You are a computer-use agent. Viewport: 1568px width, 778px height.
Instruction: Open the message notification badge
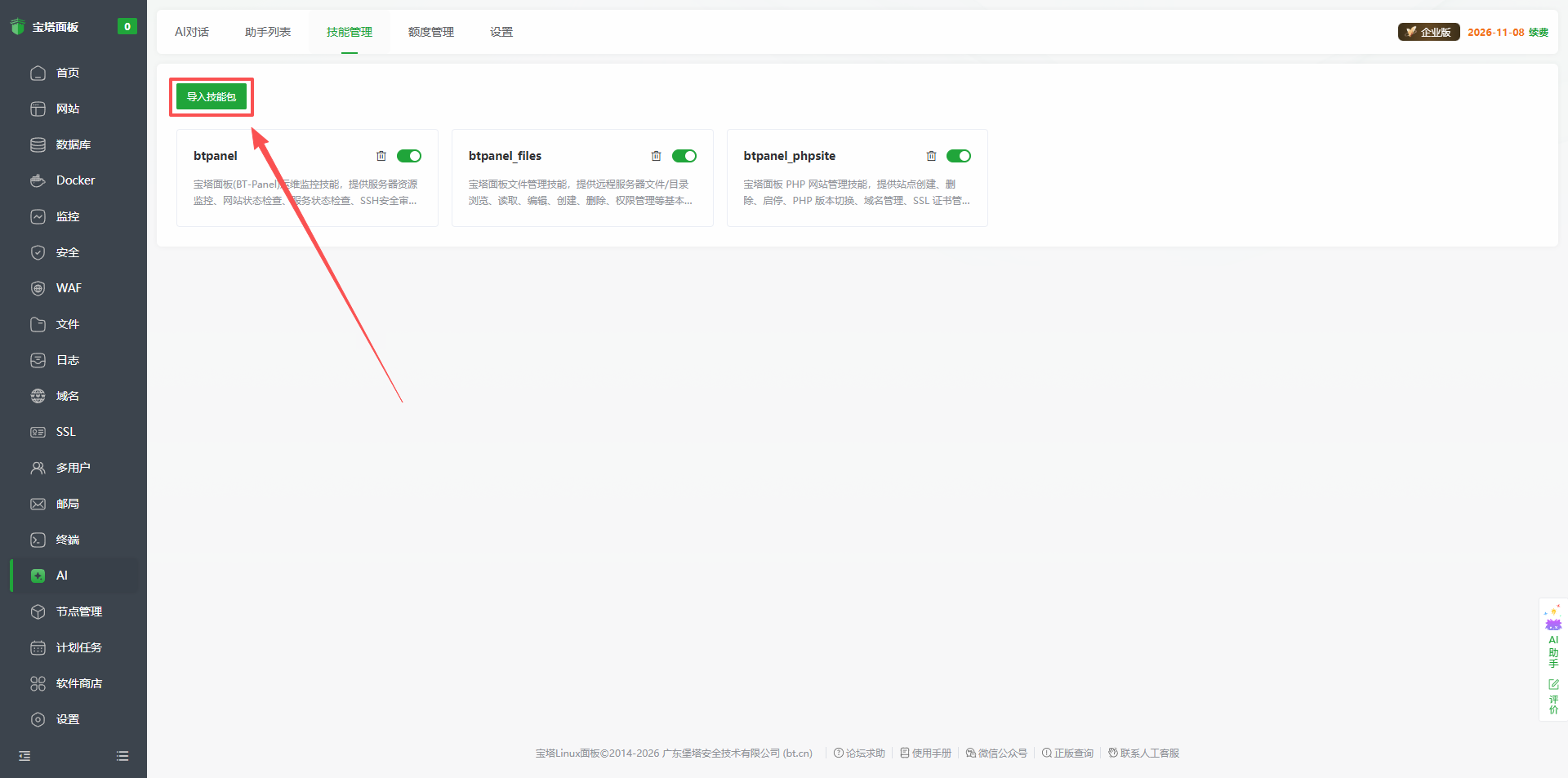pos(127,26)
